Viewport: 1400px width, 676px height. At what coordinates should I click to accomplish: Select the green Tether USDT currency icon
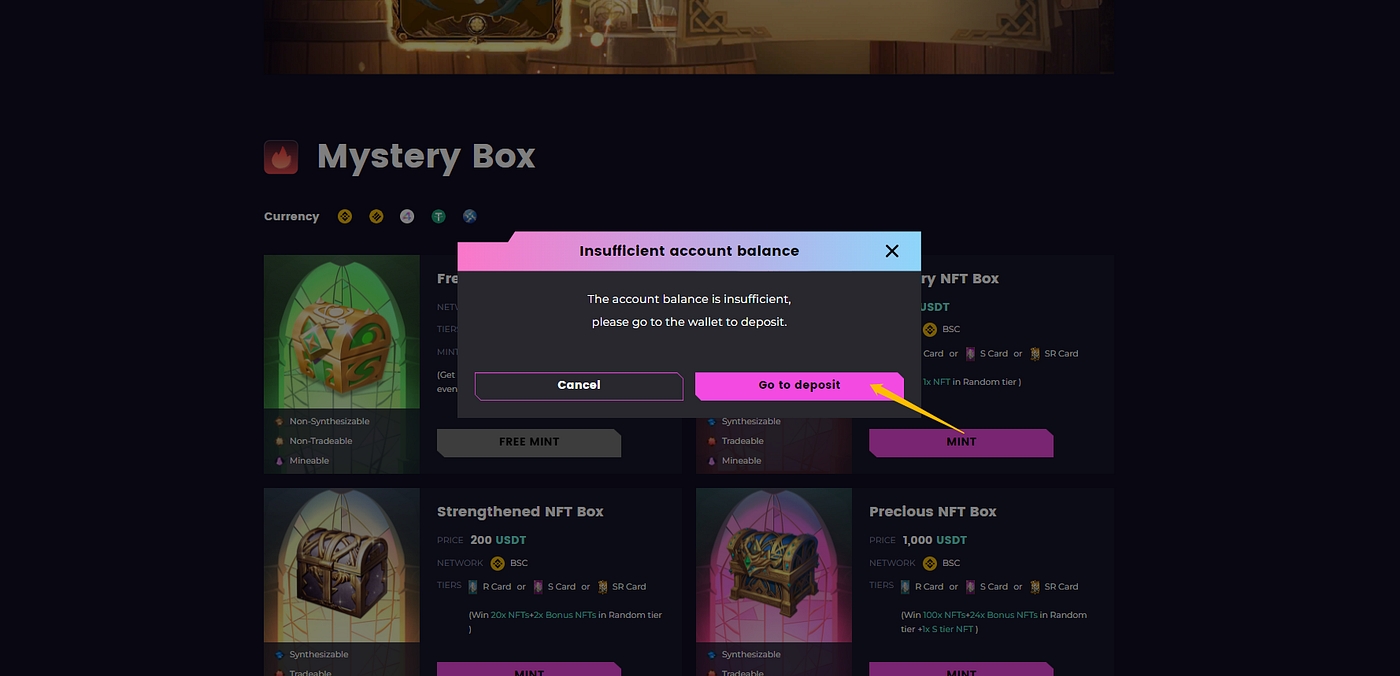[x=438, y=216]
